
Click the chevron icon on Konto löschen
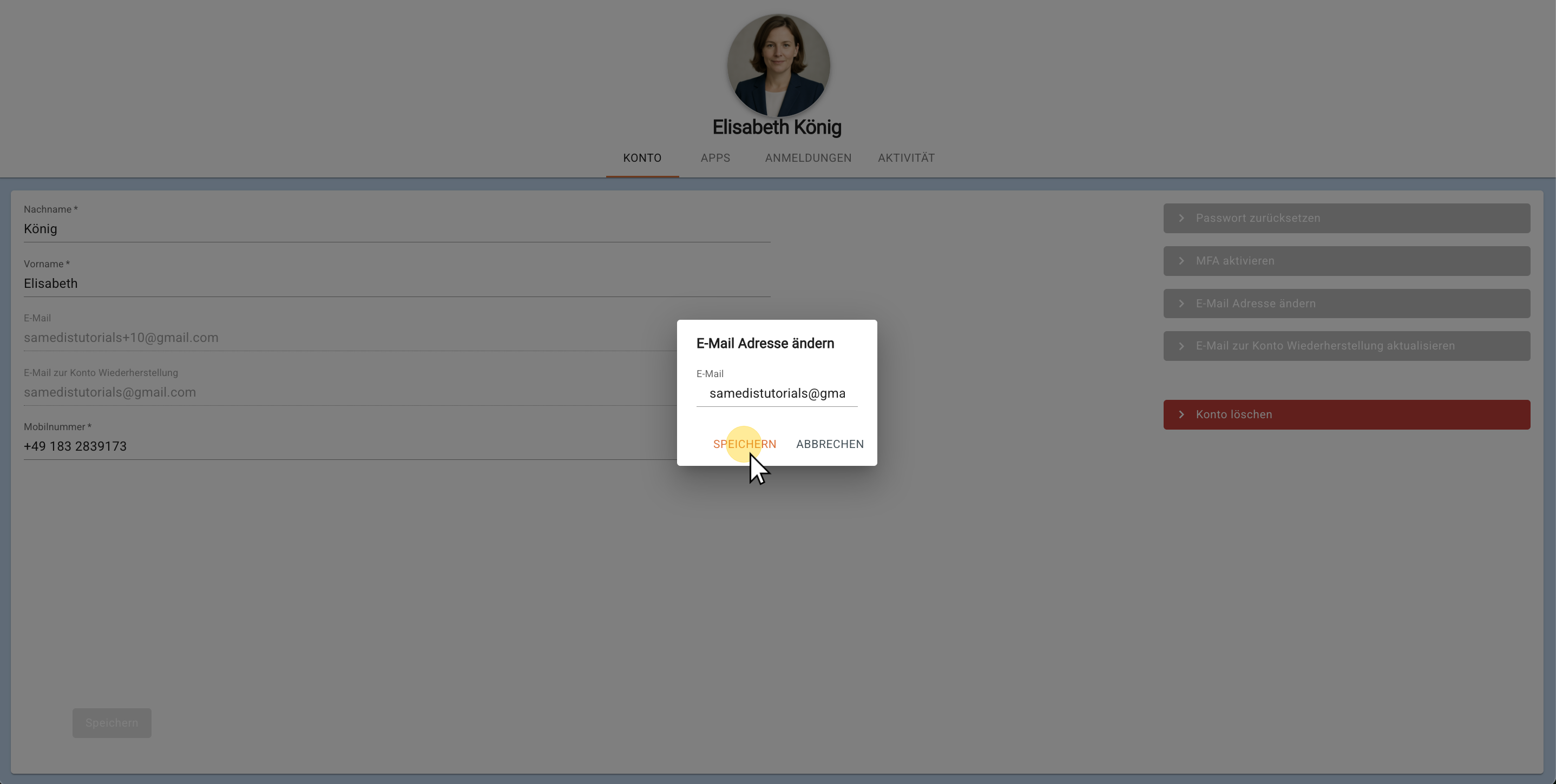(1181, 414)
